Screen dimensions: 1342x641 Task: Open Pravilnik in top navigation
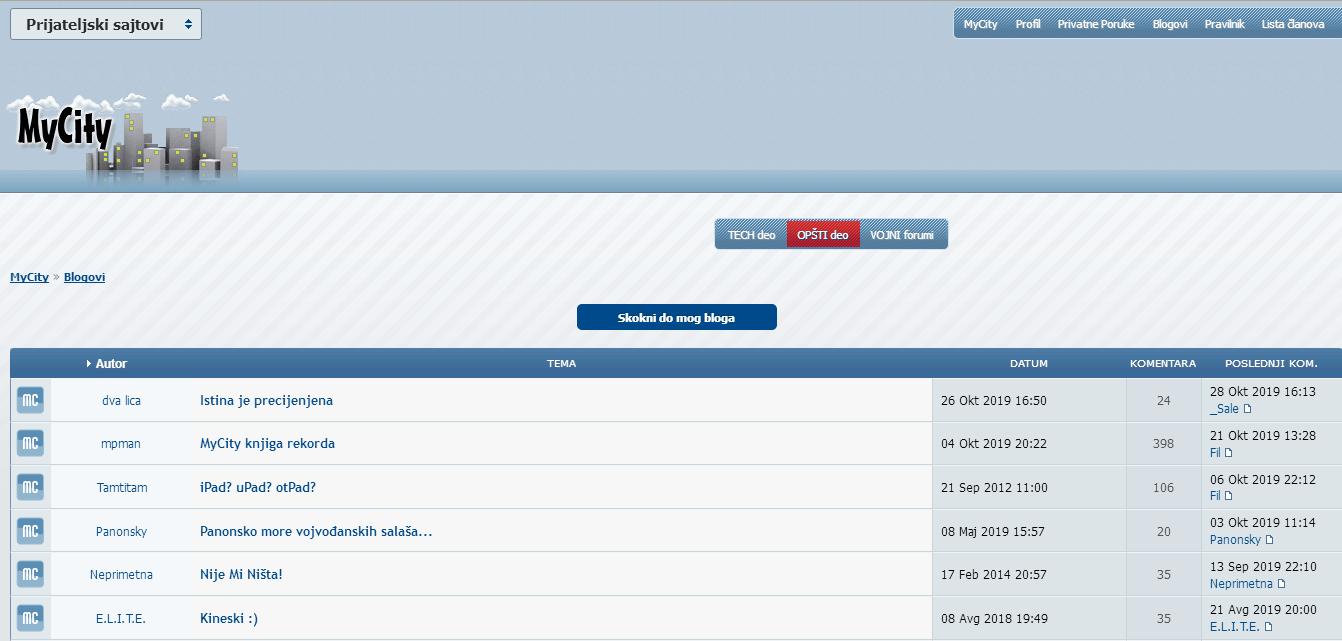pos(1224,24)
